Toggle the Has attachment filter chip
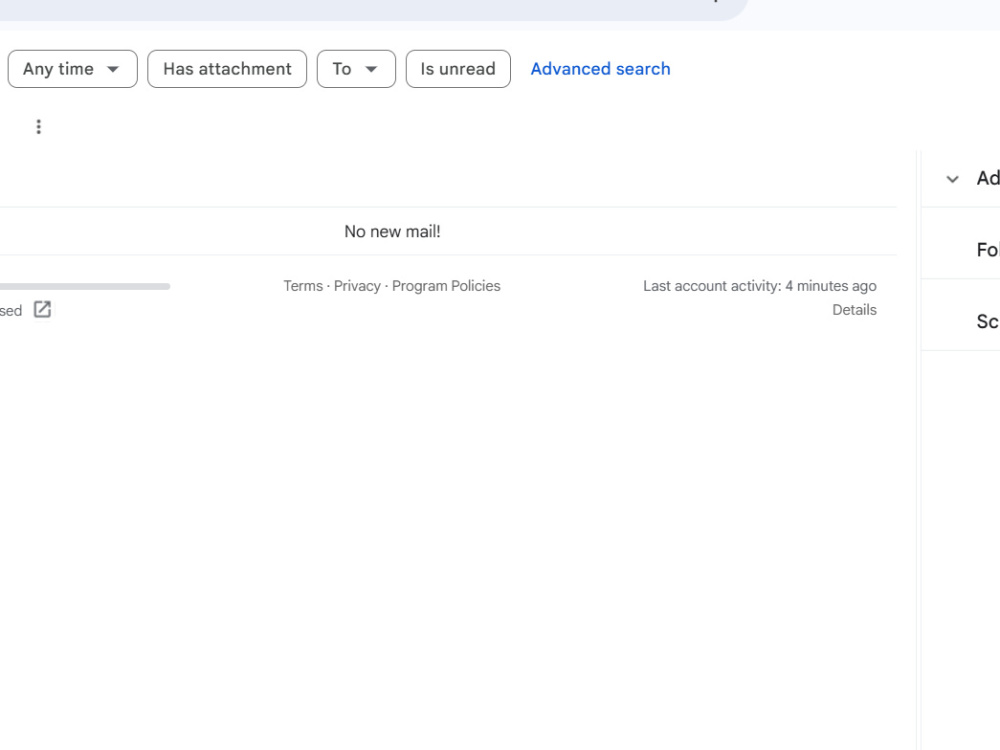The height and width of the screenshot is (750, 1000). click(x=227, y=69)
